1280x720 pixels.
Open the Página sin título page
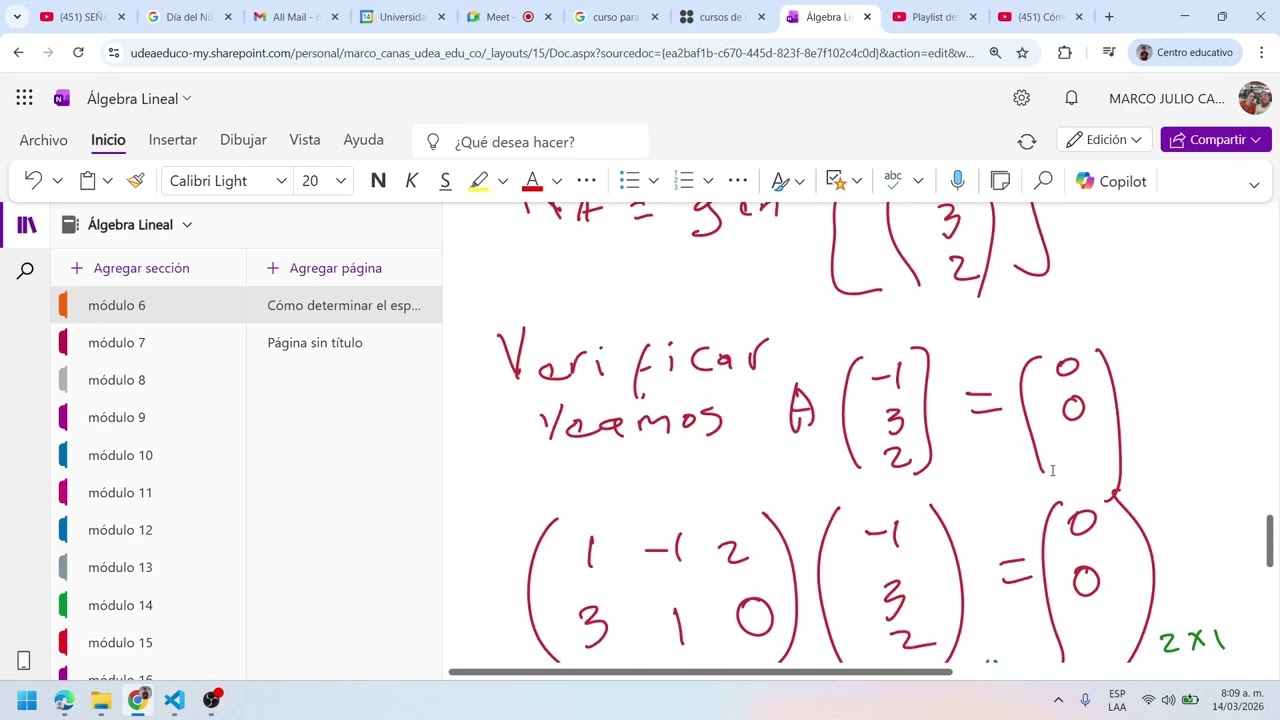[x=344, y=343]
